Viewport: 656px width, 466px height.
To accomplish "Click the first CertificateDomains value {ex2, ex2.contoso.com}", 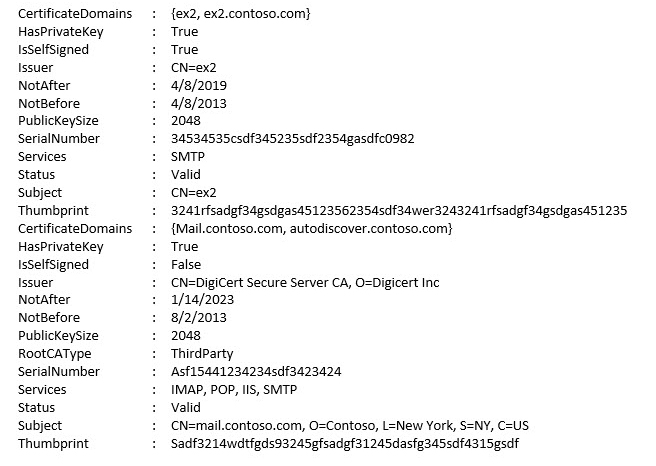I will click(241, 14).
